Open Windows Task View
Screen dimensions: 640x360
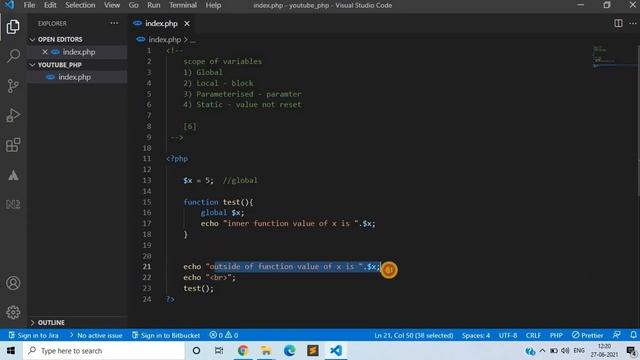coord(219,351)
